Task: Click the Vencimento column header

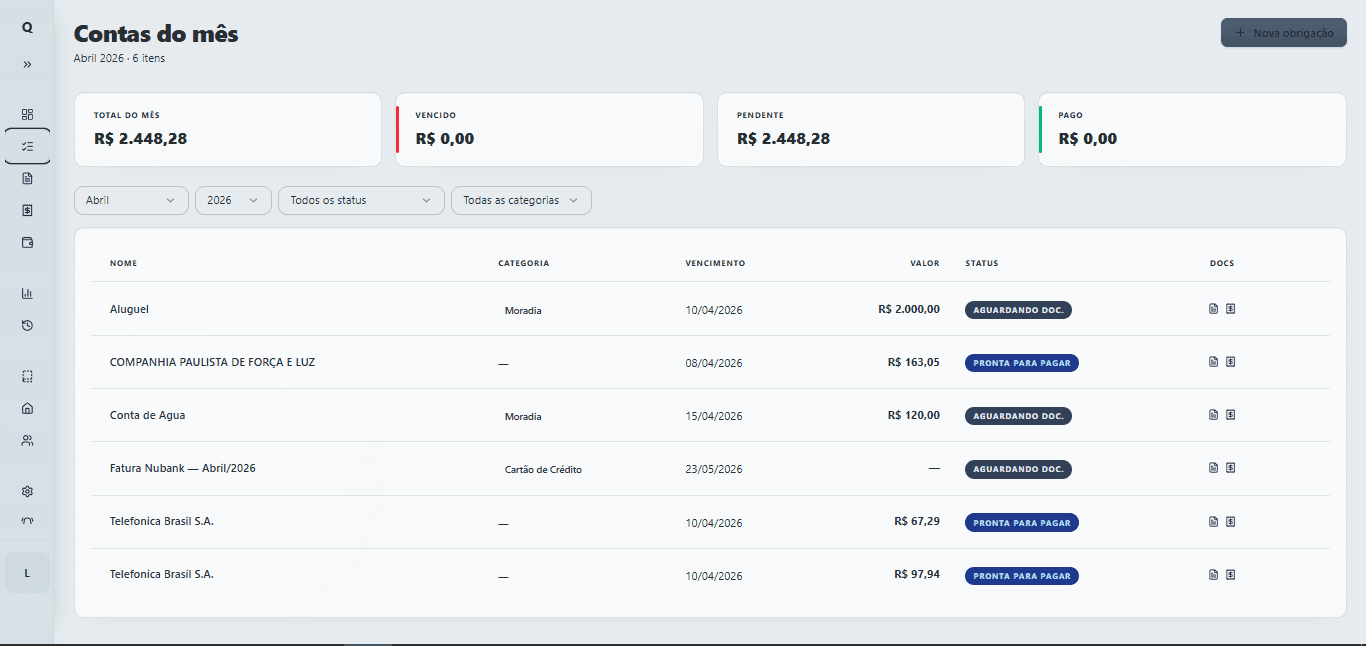Action: (x=715, y=264)
